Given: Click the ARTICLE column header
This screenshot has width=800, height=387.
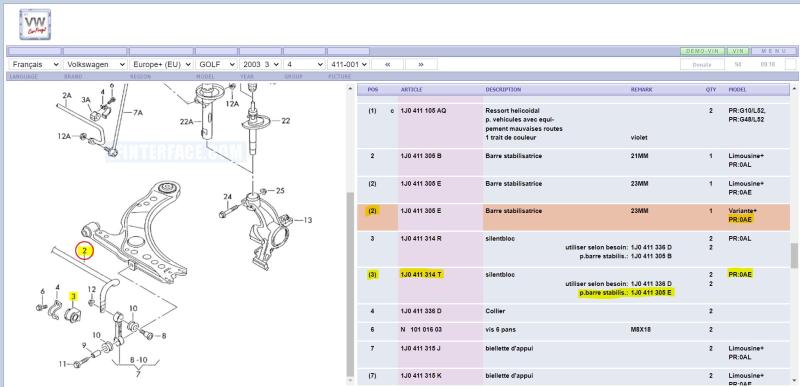Looking at the screenshot, I should 411,90.
